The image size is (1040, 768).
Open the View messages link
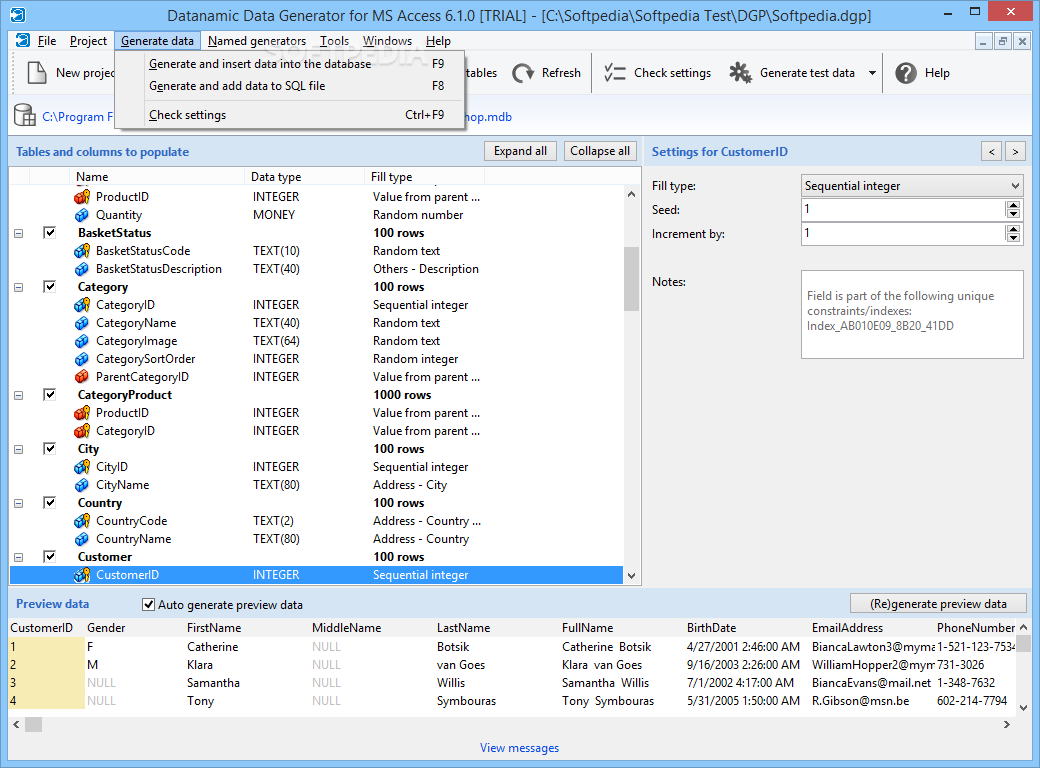click(519, 747)
